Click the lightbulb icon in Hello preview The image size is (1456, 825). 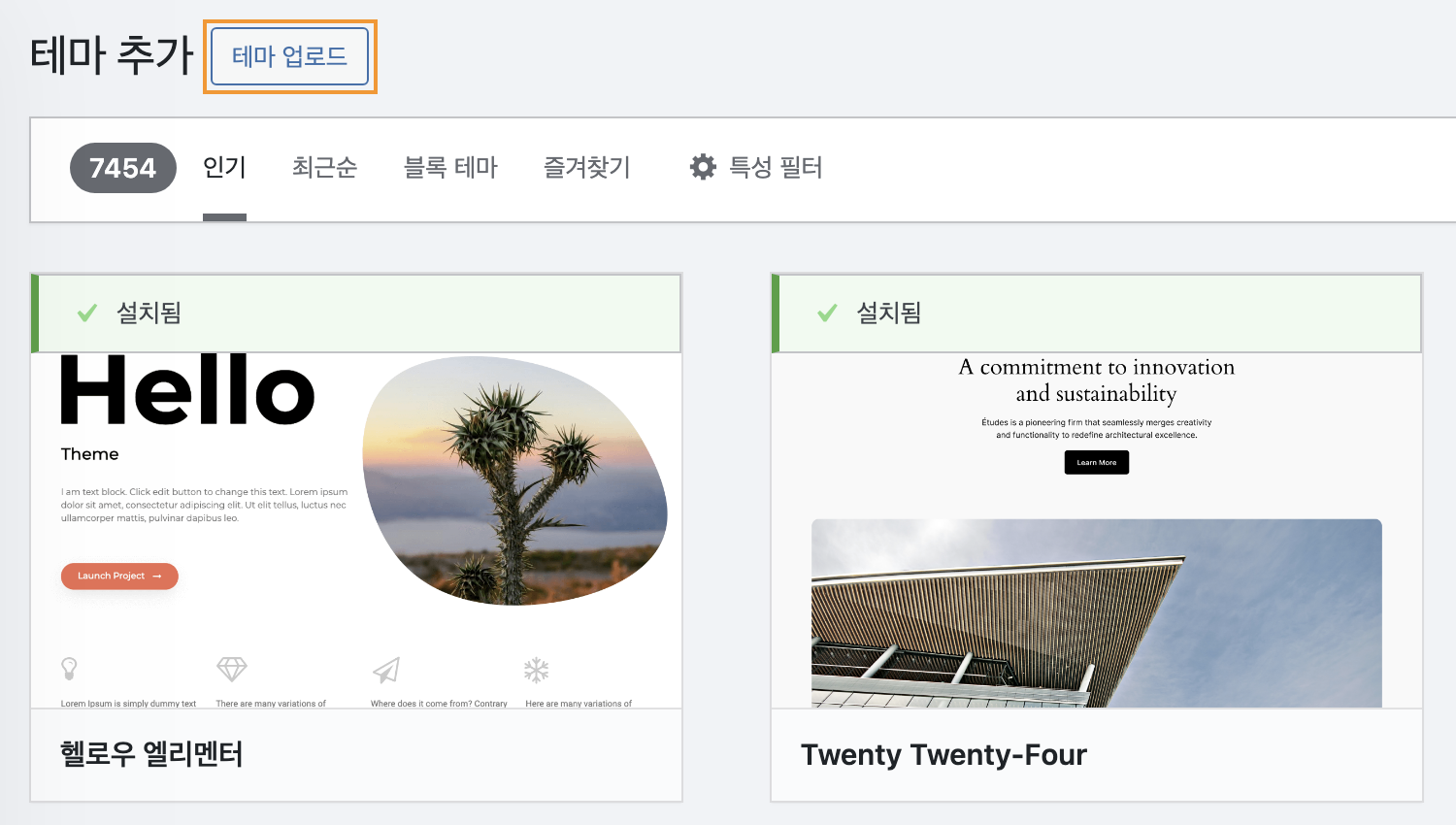(69, 669)
